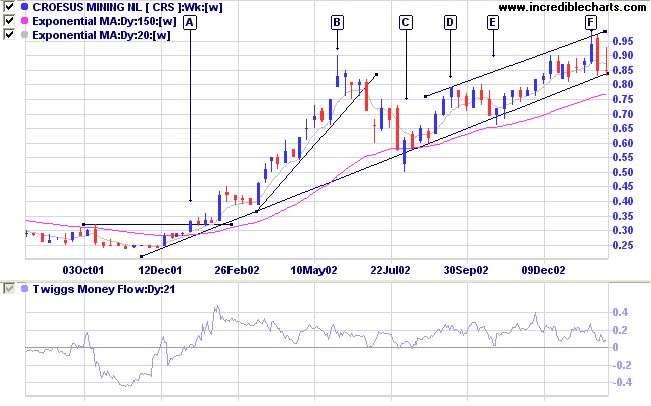
Task: Toggle the Twiggs Money Flow checkbox
Action: 8,289
